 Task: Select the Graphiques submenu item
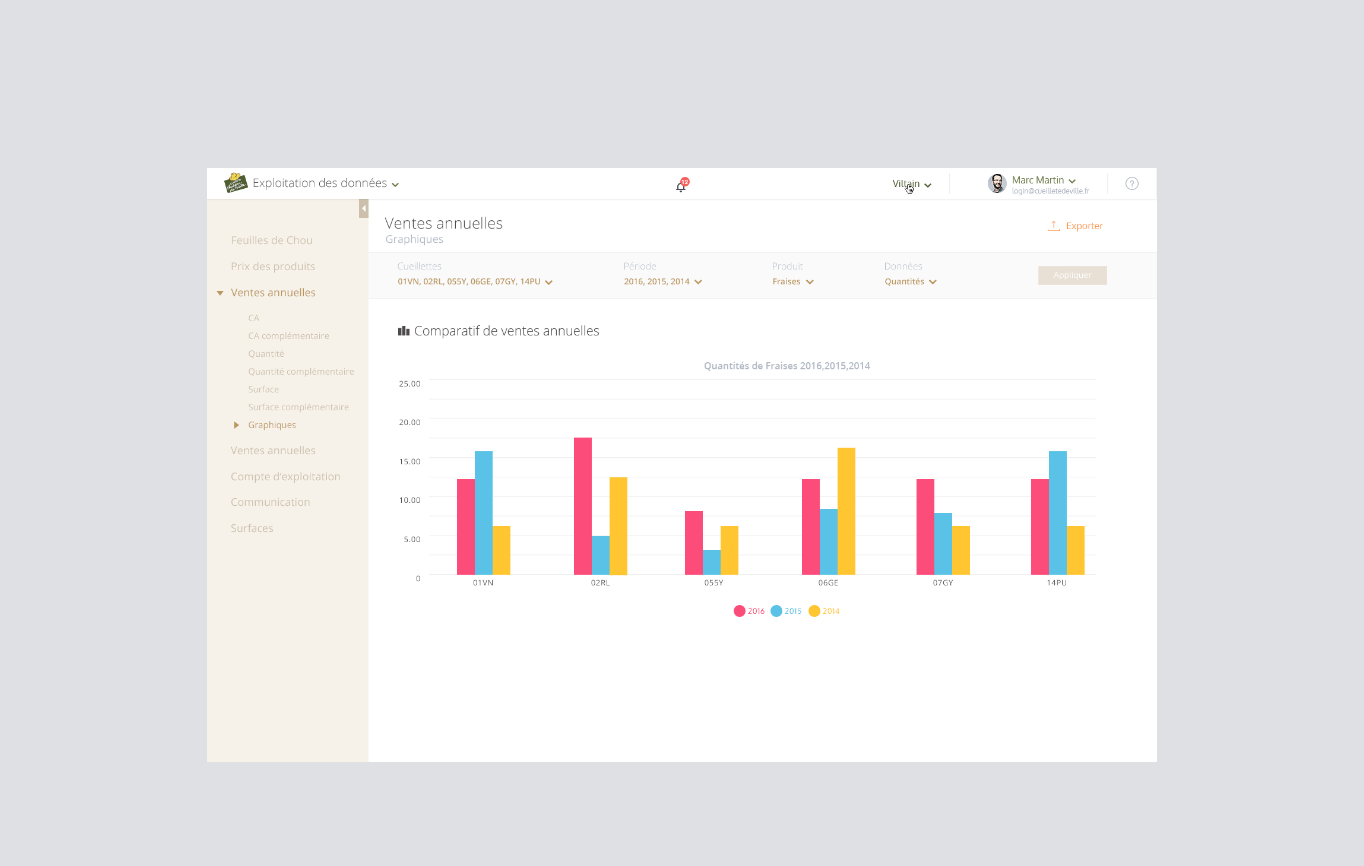[272, 425]
